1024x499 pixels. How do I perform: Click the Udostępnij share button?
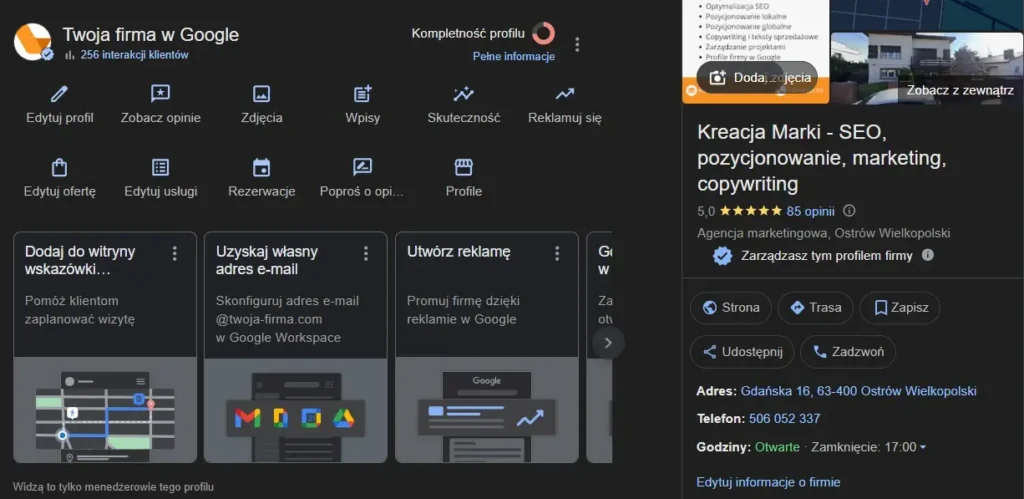point(742,352)
